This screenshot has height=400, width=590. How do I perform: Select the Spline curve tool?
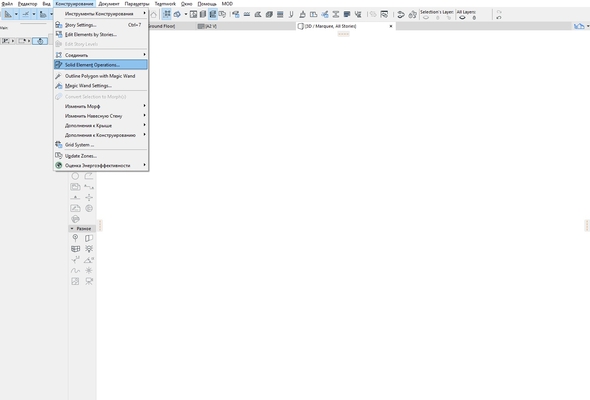click(x=75, y=270)
